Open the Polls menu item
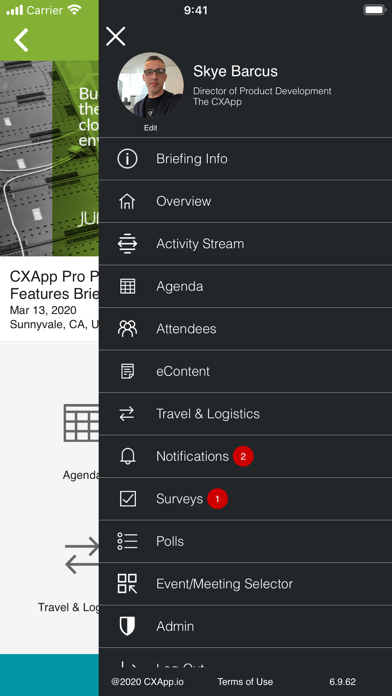 click(245, 542)
